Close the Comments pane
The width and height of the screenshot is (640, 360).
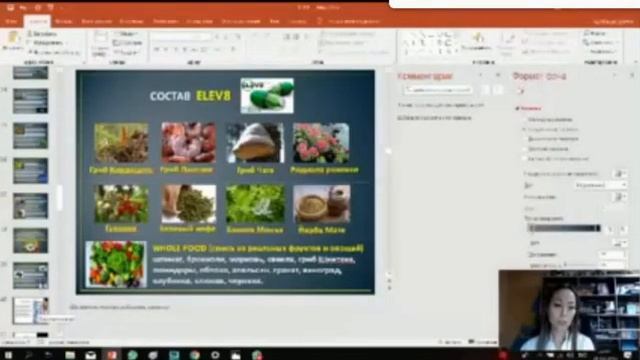coord(498,75)
